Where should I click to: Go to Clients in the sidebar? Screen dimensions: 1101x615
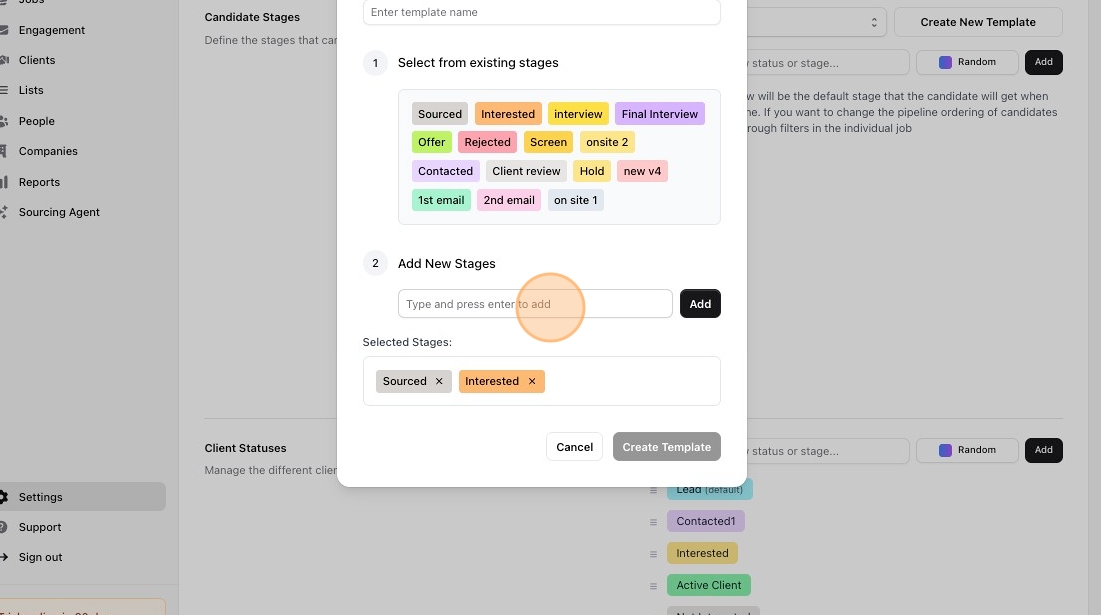point(37,60)
